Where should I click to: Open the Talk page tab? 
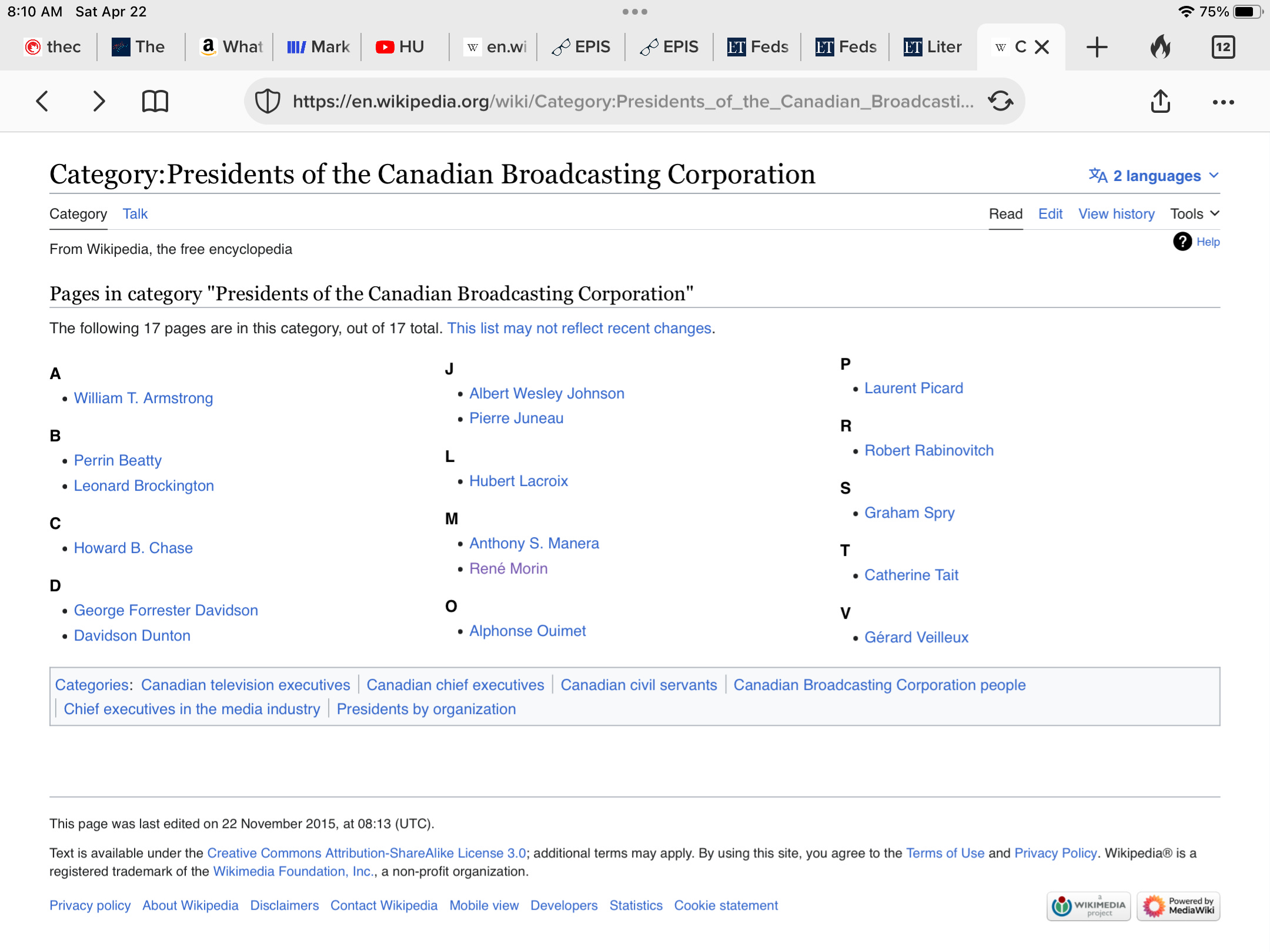point(135,214)
